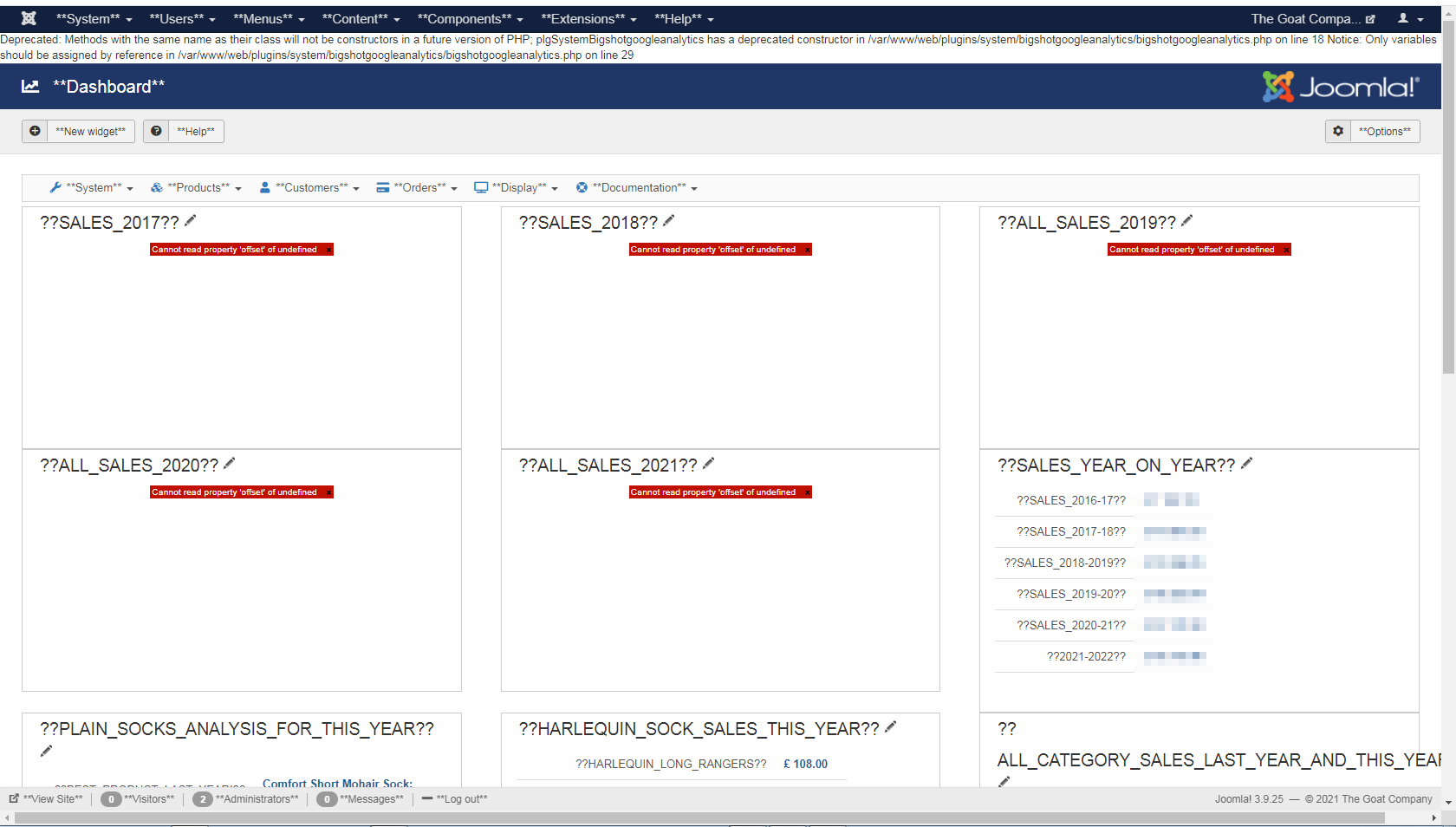Image resolution: width=1456 pixels, height=827 pixels.
Task: Open the top-bar System menu
Action: (94, 19)
